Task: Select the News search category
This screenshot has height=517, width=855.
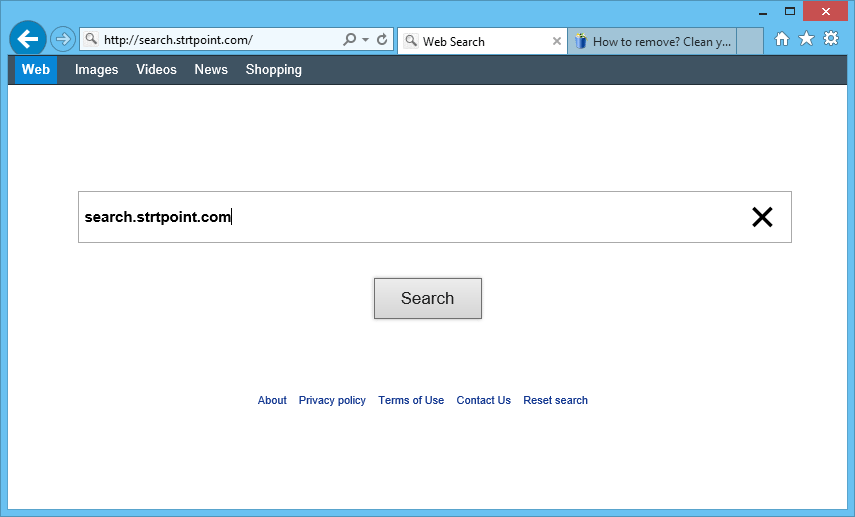Action: [x=211, y=70]
